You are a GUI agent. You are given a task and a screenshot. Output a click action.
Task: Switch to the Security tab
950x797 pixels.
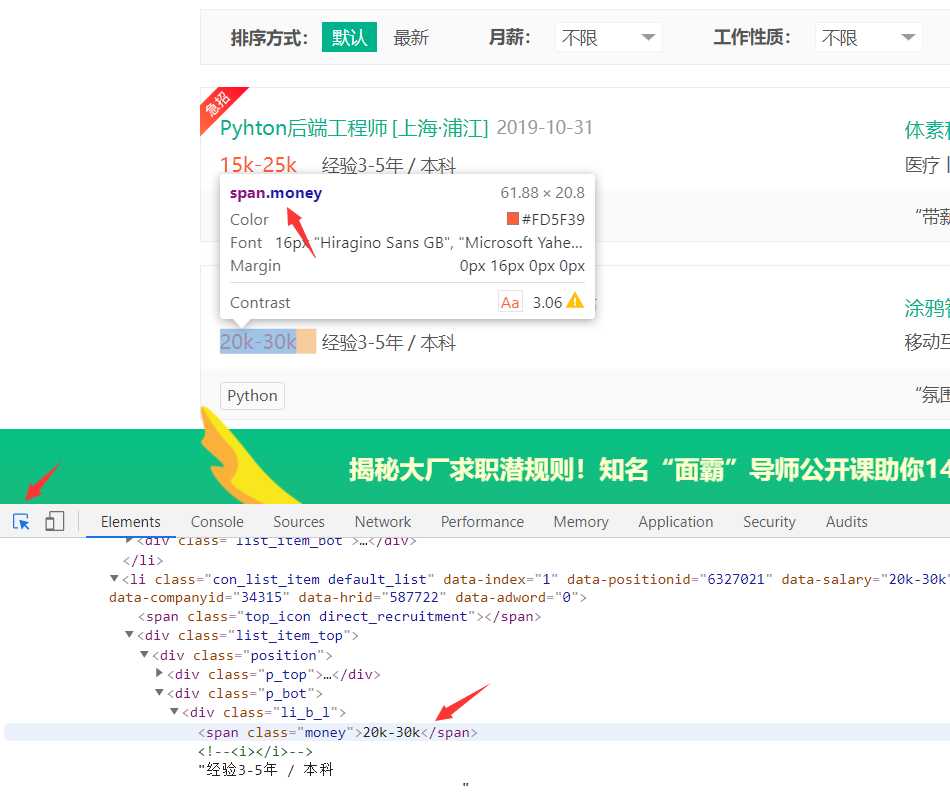click(x=769, y=522)
